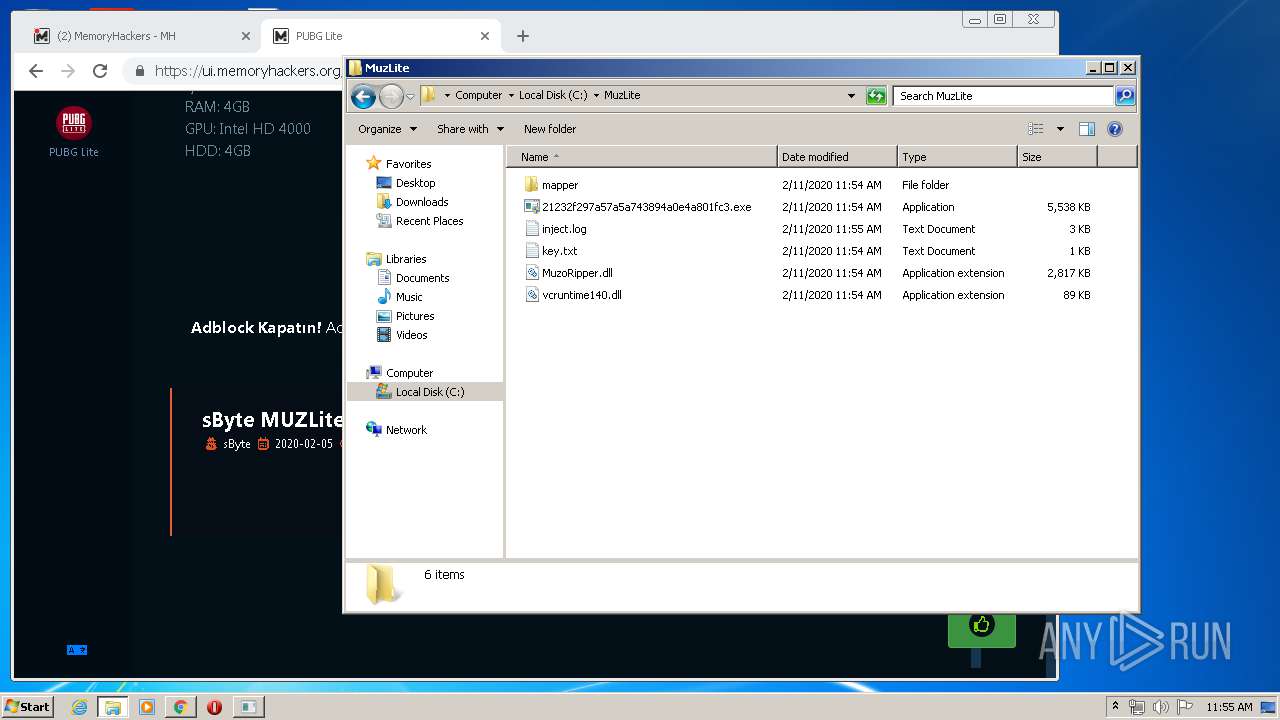Open Chrome from taskbar
Viewport: 1280px width, 720px height.
pyautogui.click(x=180, y=707)
